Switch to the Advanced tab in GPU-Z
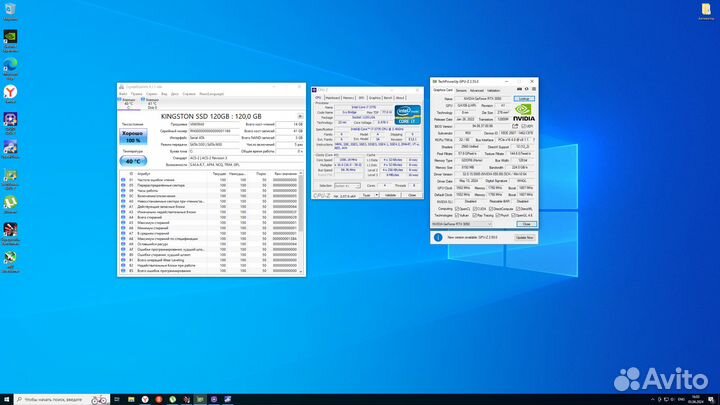 point(477,90)
